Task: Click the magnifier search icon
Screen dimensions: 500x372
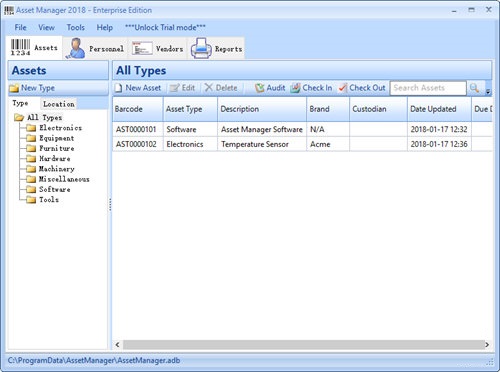Action: [474, 88]
